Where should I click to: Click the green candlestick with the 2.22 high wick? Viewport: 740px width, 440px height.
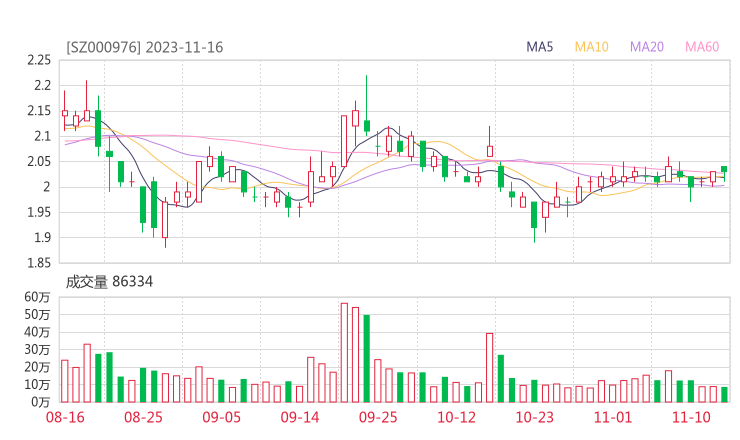367,106
